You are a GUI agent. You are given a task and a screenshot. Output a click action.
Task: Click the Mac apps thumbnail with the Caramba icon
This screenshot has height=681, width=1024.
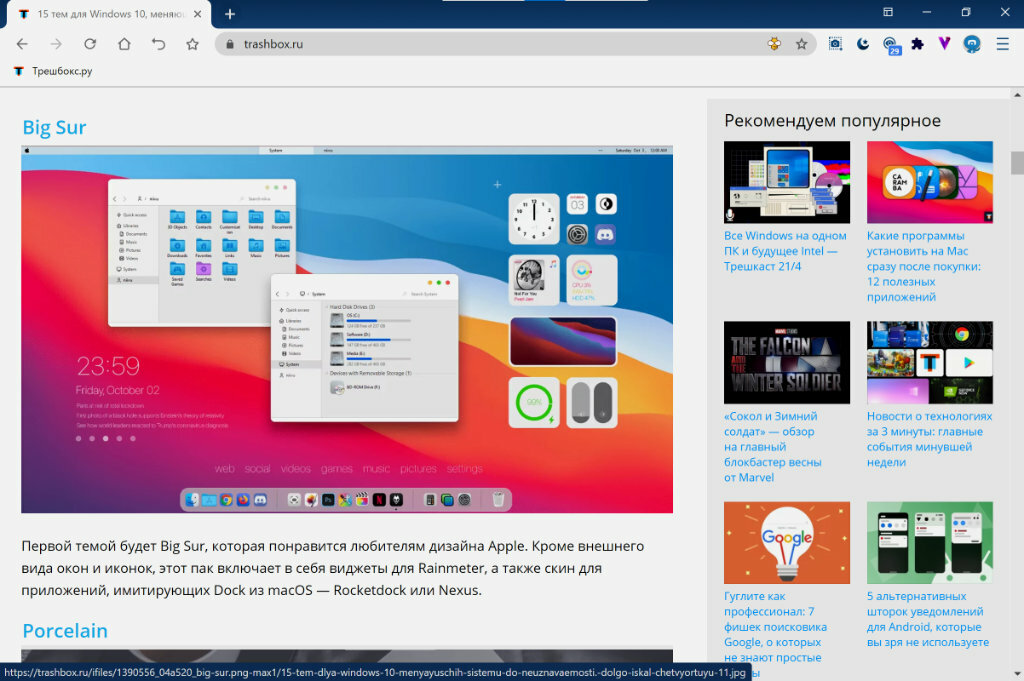(930, 182)
